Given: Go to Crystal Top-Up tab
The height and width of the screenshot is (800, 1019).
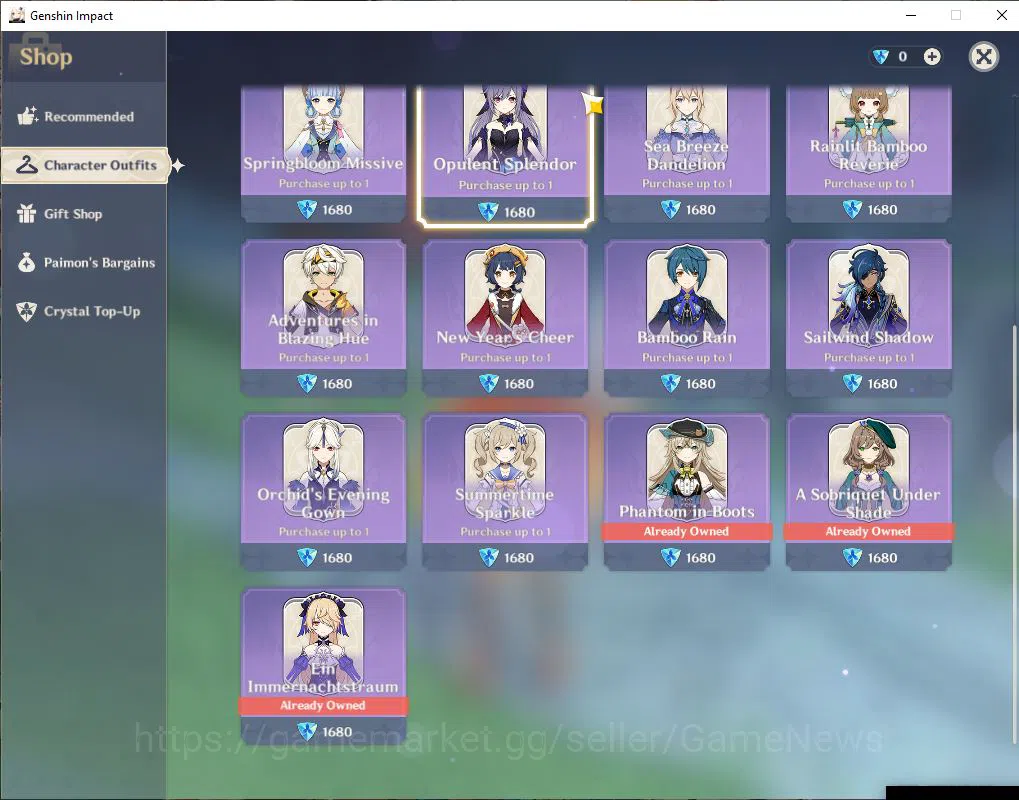Looking at the screenshot, I should pos(83,311).
